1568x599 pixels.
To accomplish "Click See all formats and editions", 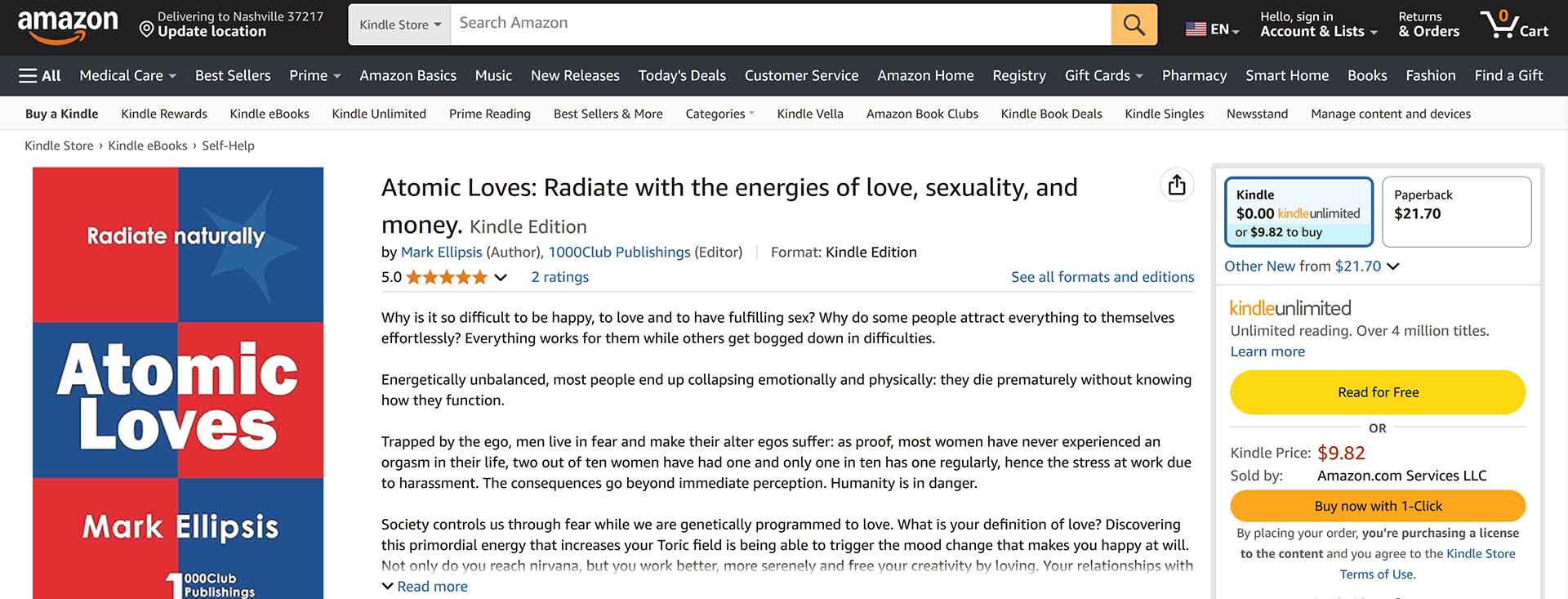I will 1102,277.
